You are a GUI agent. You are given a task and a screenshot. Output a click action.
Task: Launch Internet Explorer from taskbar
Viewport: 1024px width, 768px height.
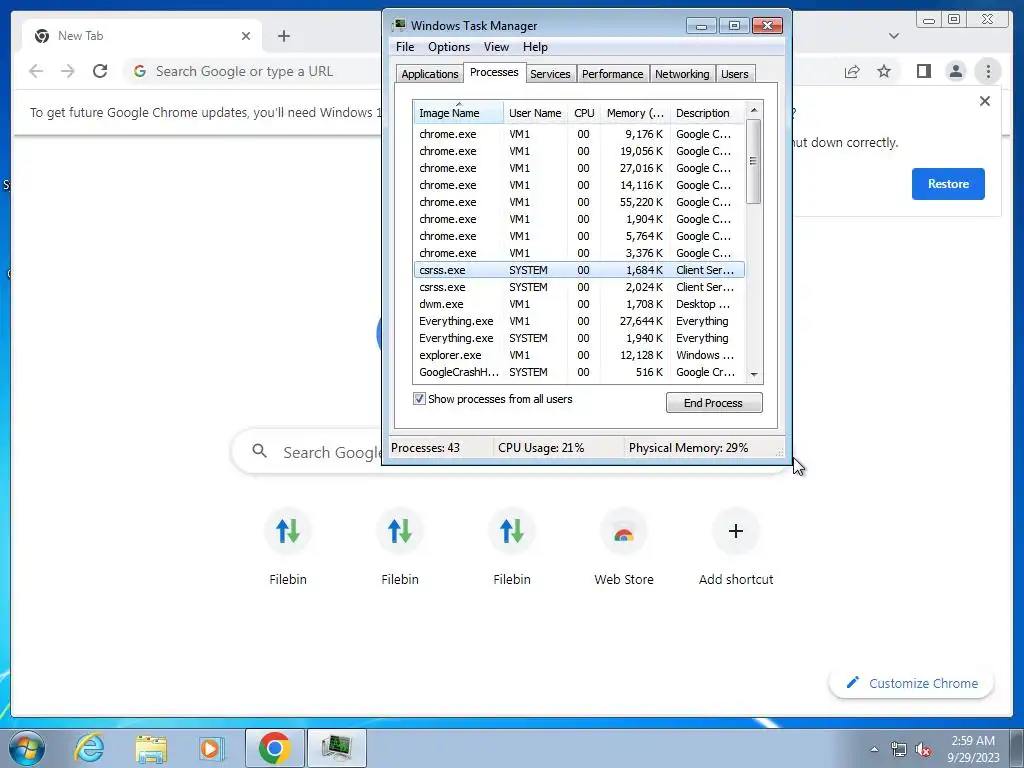pos(89,748)
